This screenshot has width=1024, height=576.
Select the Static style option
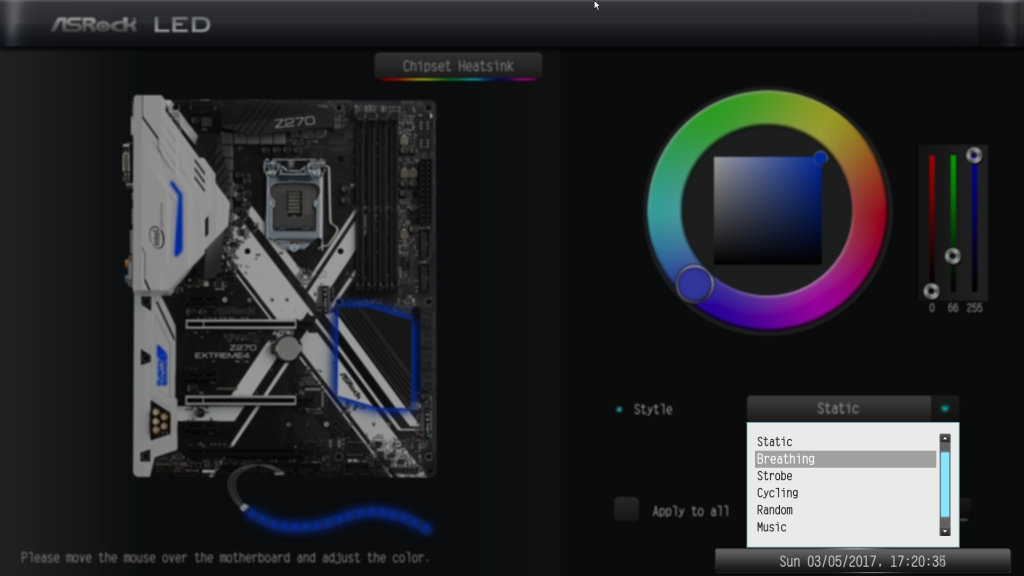pyautogui.click(x=845, y=442)
